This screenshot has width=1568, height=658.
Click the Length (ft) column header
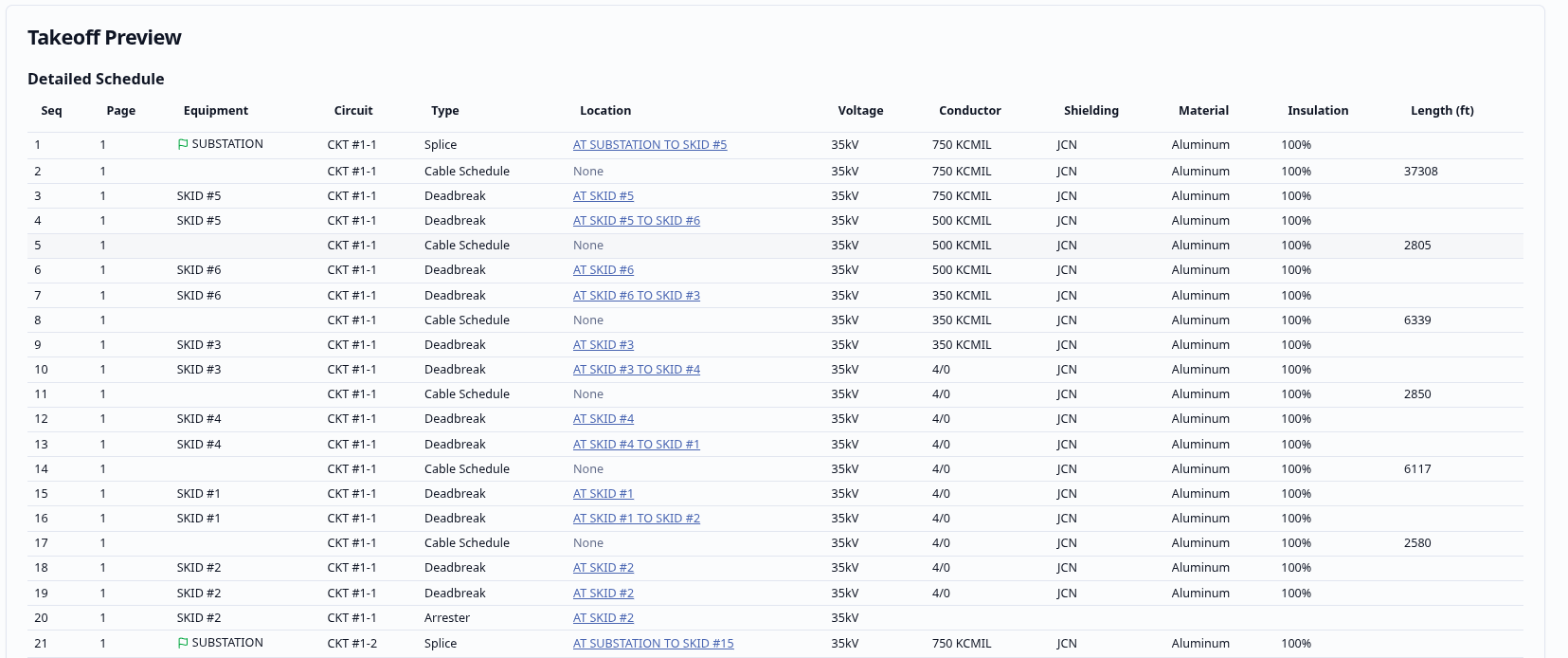tap(1442, 111)
